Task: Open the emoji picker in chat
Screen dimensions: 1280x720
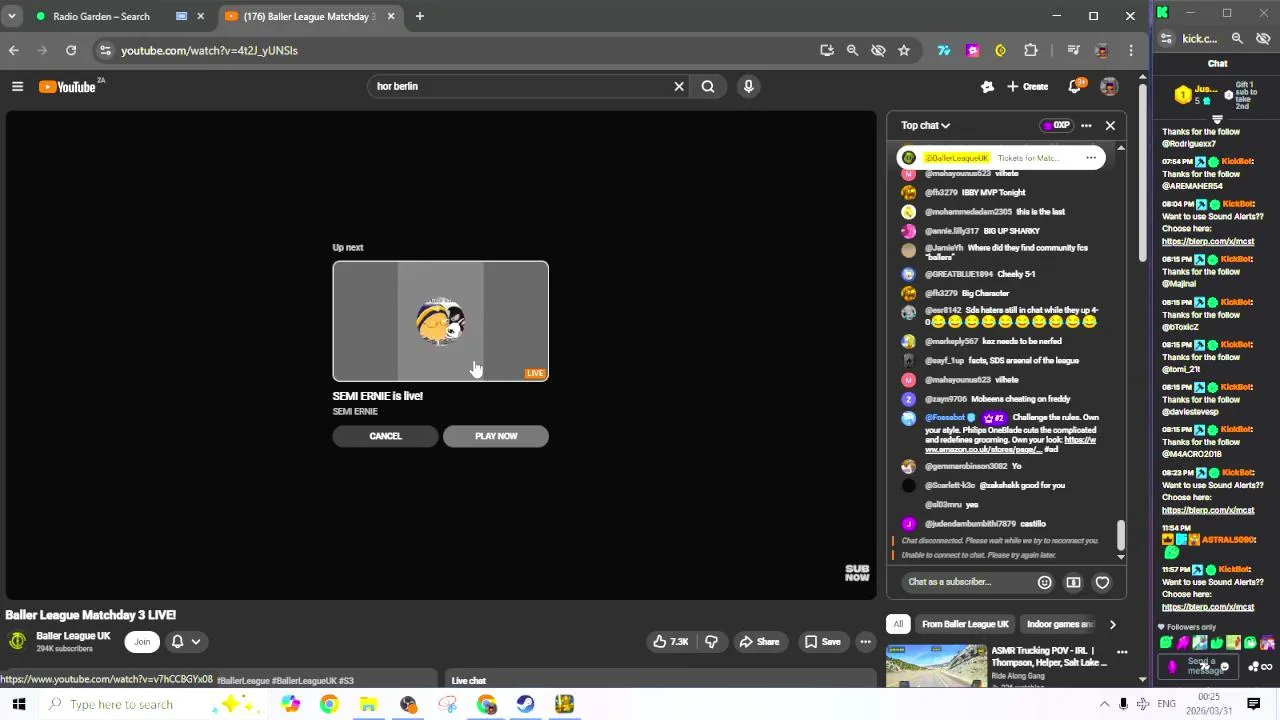Action: (1044, 582)
